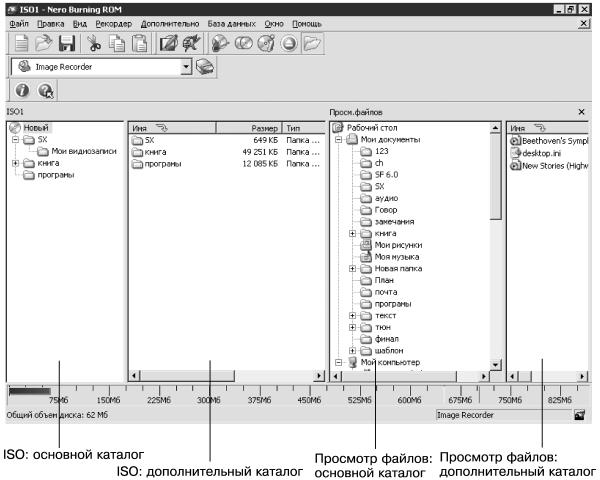This screenshot has width=600, height=480.
Task: Close the Просм.файлов browser pane
Action: 581,112
